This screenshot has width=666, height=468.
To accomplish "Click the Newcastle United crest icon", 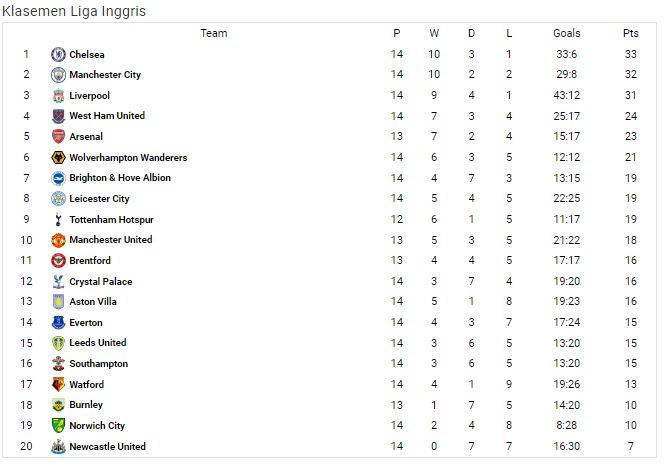I will (58, 446).
